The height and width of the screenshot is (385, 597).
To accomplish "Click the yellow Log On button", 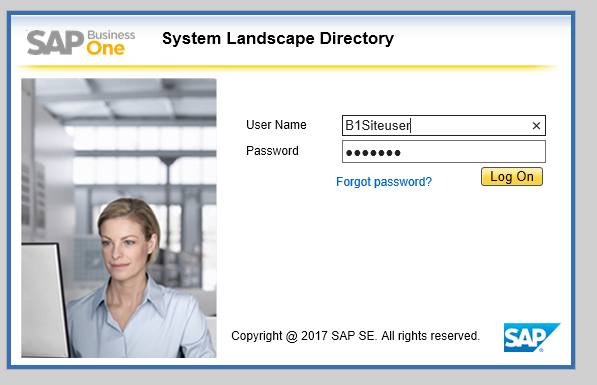I will pos(512,177).
